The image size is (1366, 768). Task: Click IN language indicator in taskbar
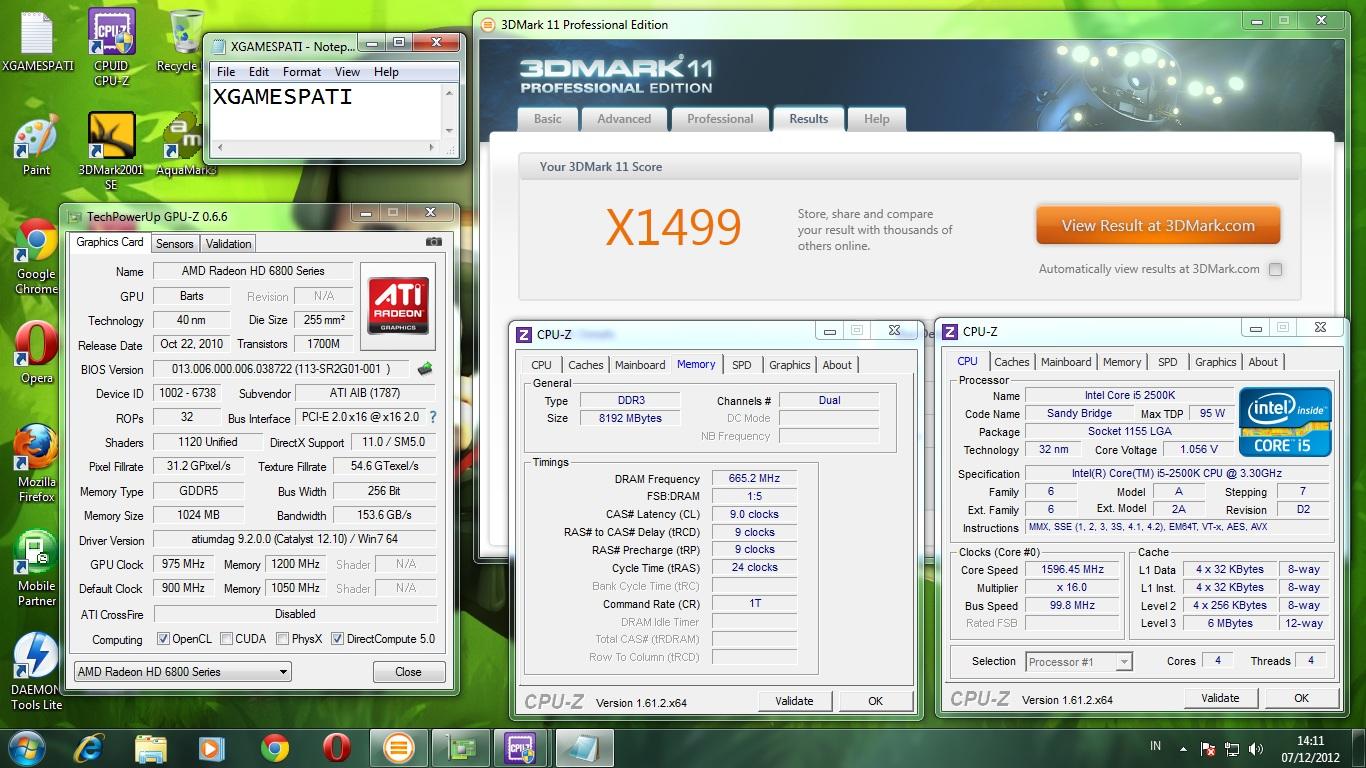pyautogui.click(x=1156, y=746)
